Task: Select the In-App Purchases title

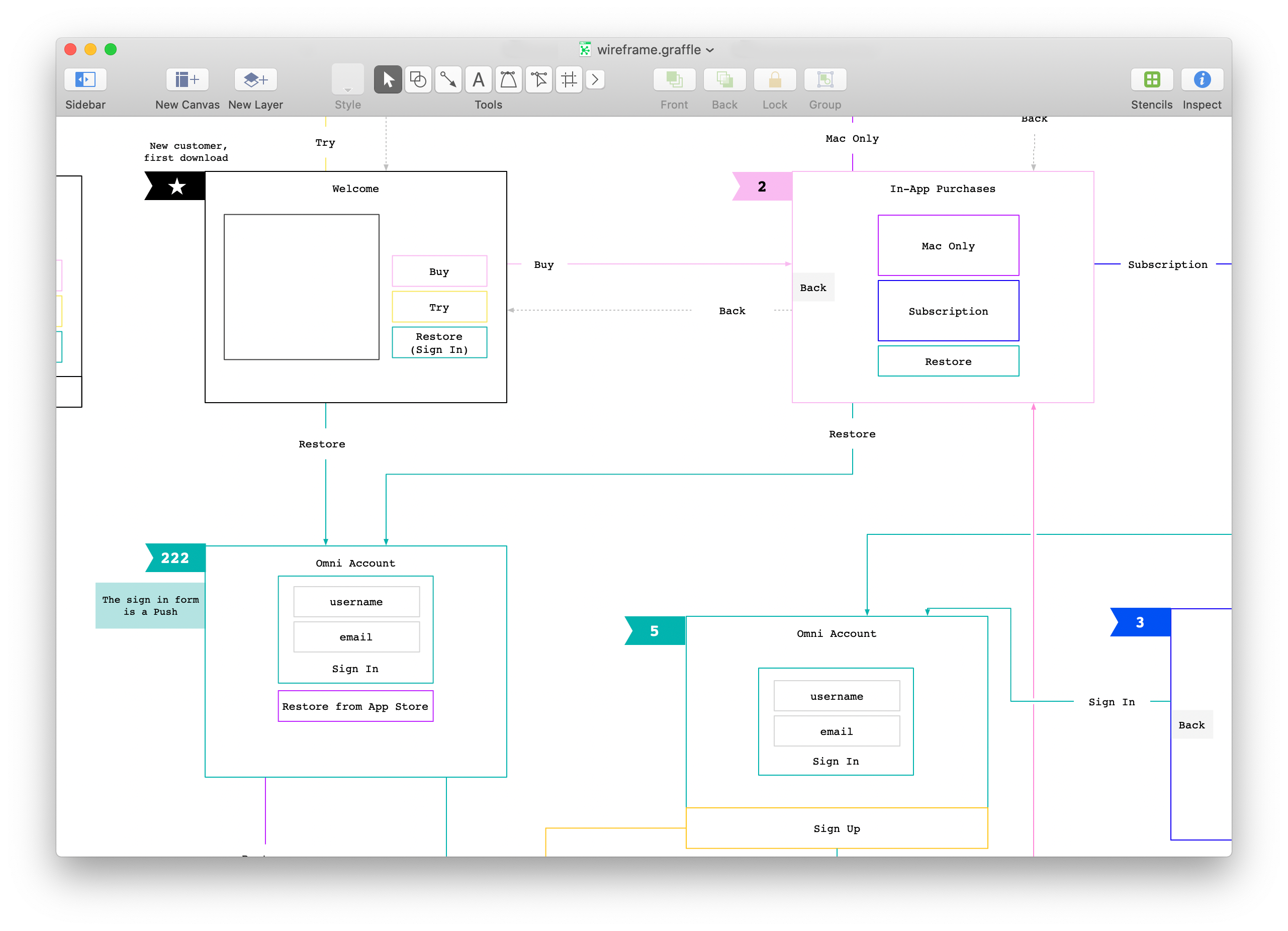Action: [x=943, y=189]
